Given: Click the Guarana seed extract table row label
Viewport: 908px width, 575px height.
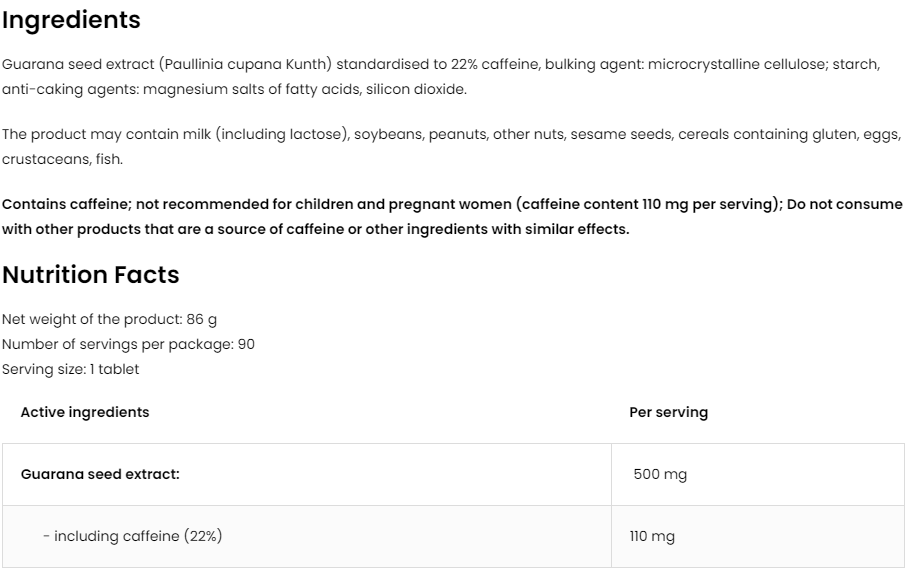Looking at the screenshot, I should [x=100, y=474].
